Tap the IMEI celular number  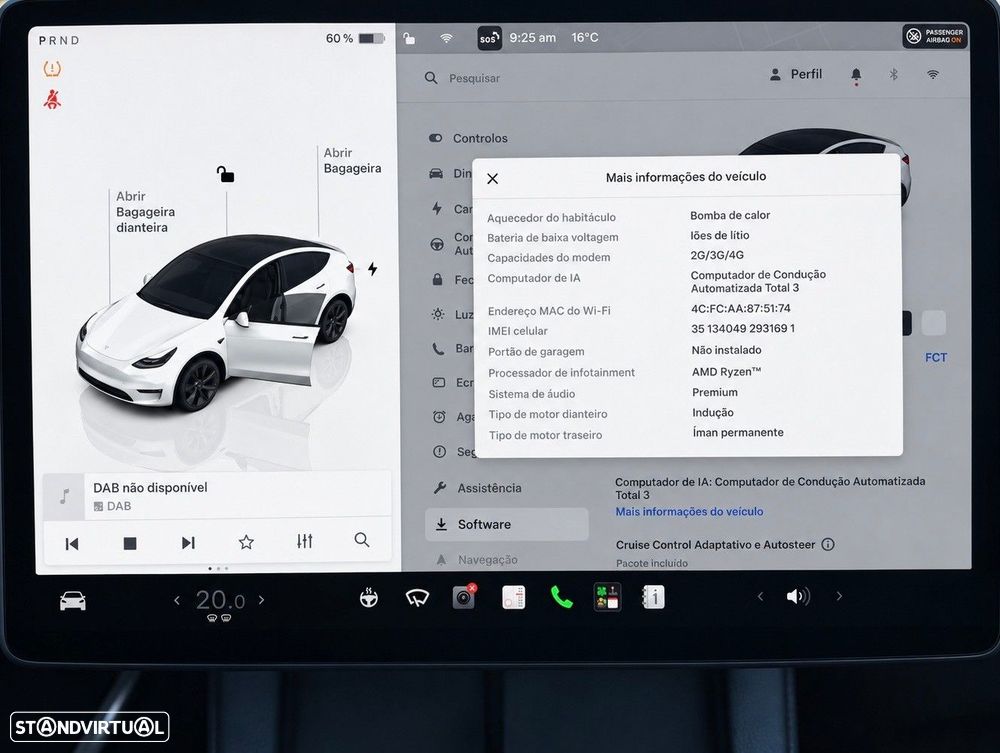(743, 329)
